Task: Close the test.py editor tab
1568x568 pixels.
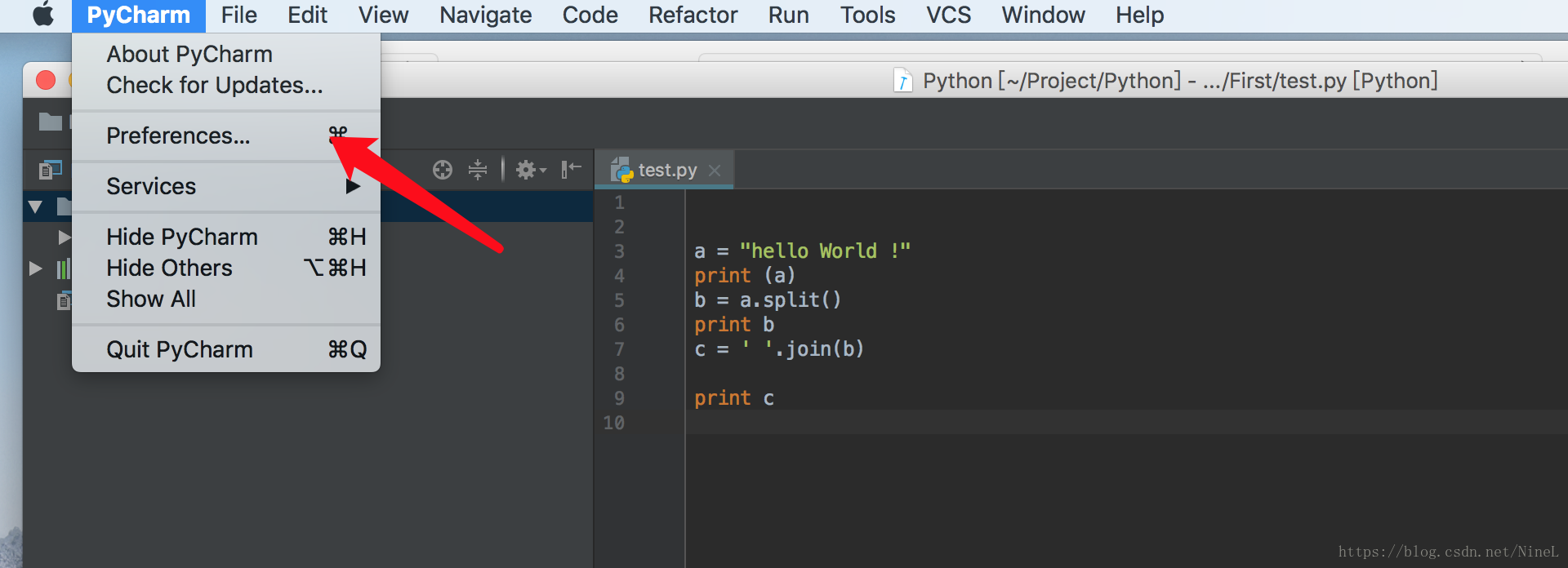Action: (715, 170)
